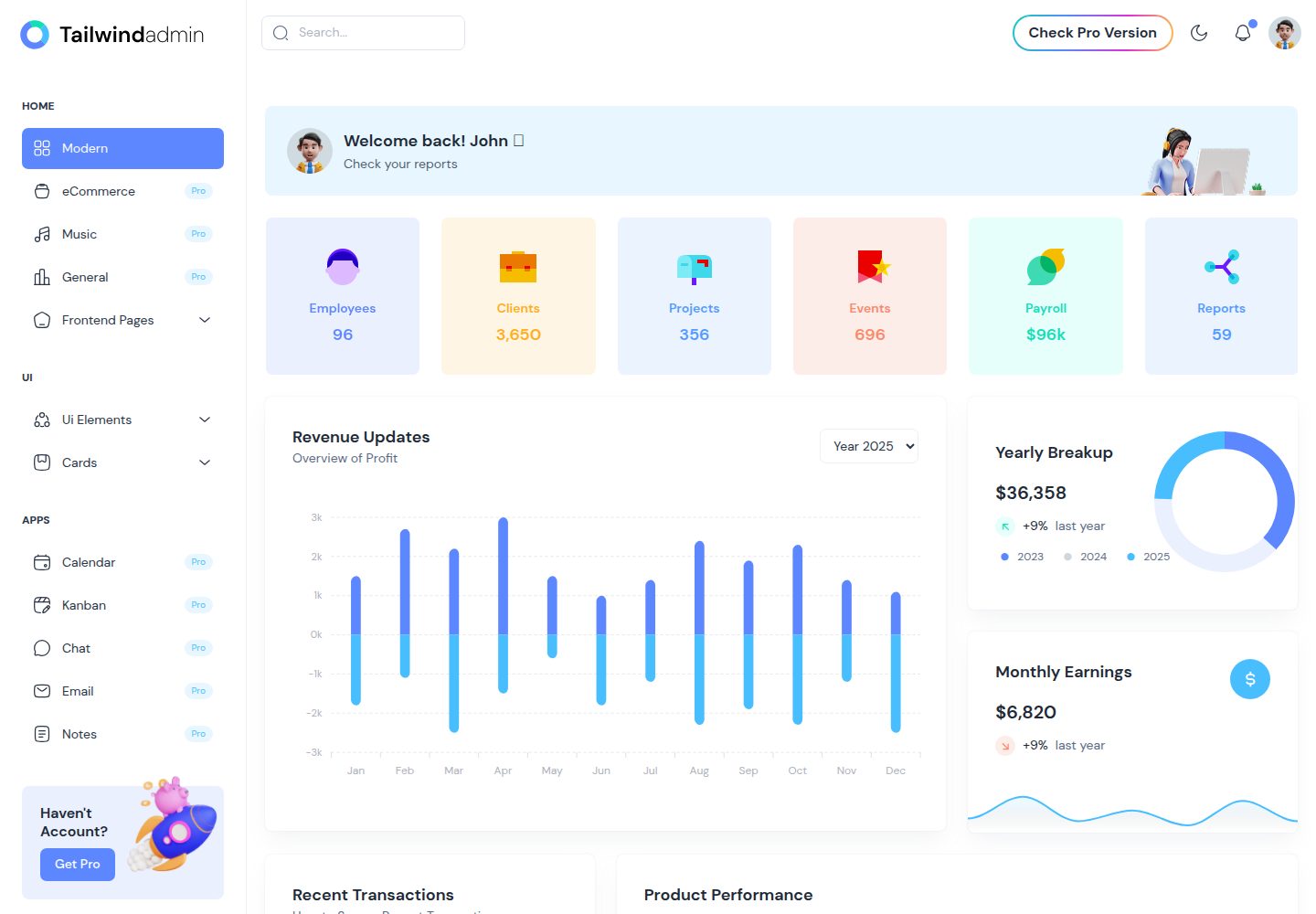Open the Year 2025 dropdown

[869, 446]
